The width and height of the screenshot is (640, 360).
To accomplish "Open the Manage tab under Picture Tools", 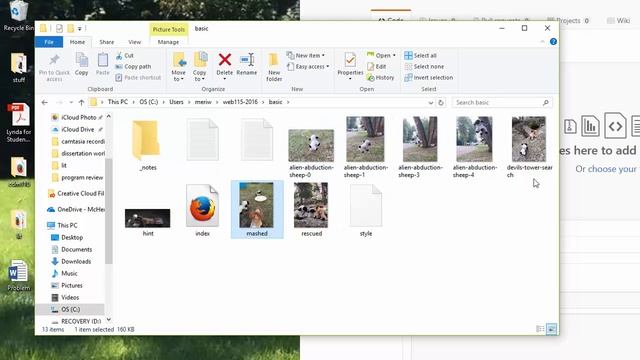I will point(168,42).
